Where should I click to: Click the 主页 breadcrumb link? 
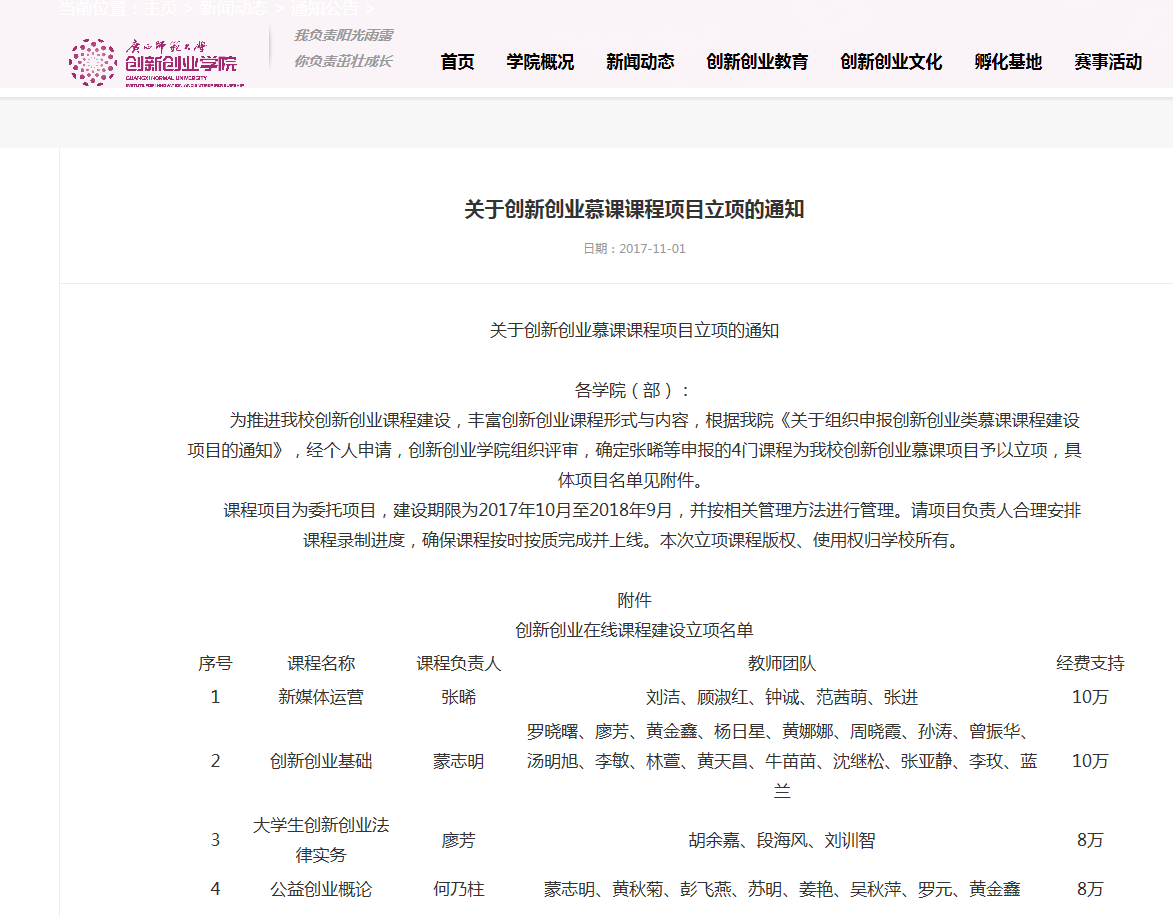click(161, 8)
